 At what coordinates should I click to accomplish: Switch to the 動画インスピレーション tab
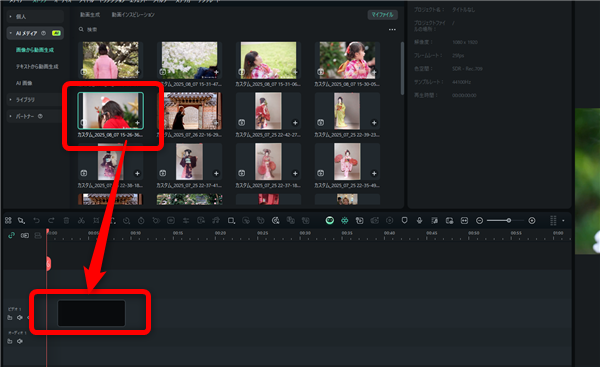[133, 15]
